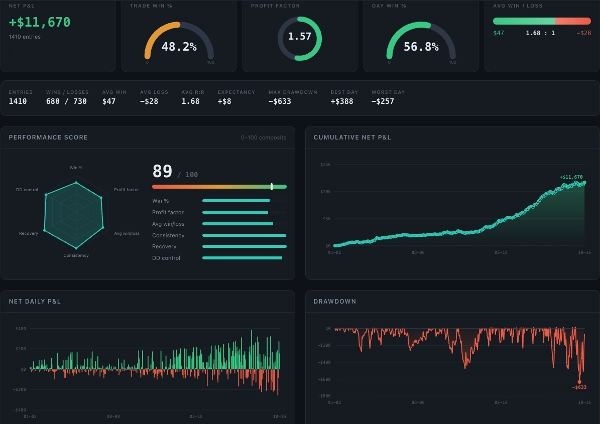Viewport: 600px width, 424px height.
Task: Click the Avg Win / Loss green-red ratio bar
Action: pos(542,21)
